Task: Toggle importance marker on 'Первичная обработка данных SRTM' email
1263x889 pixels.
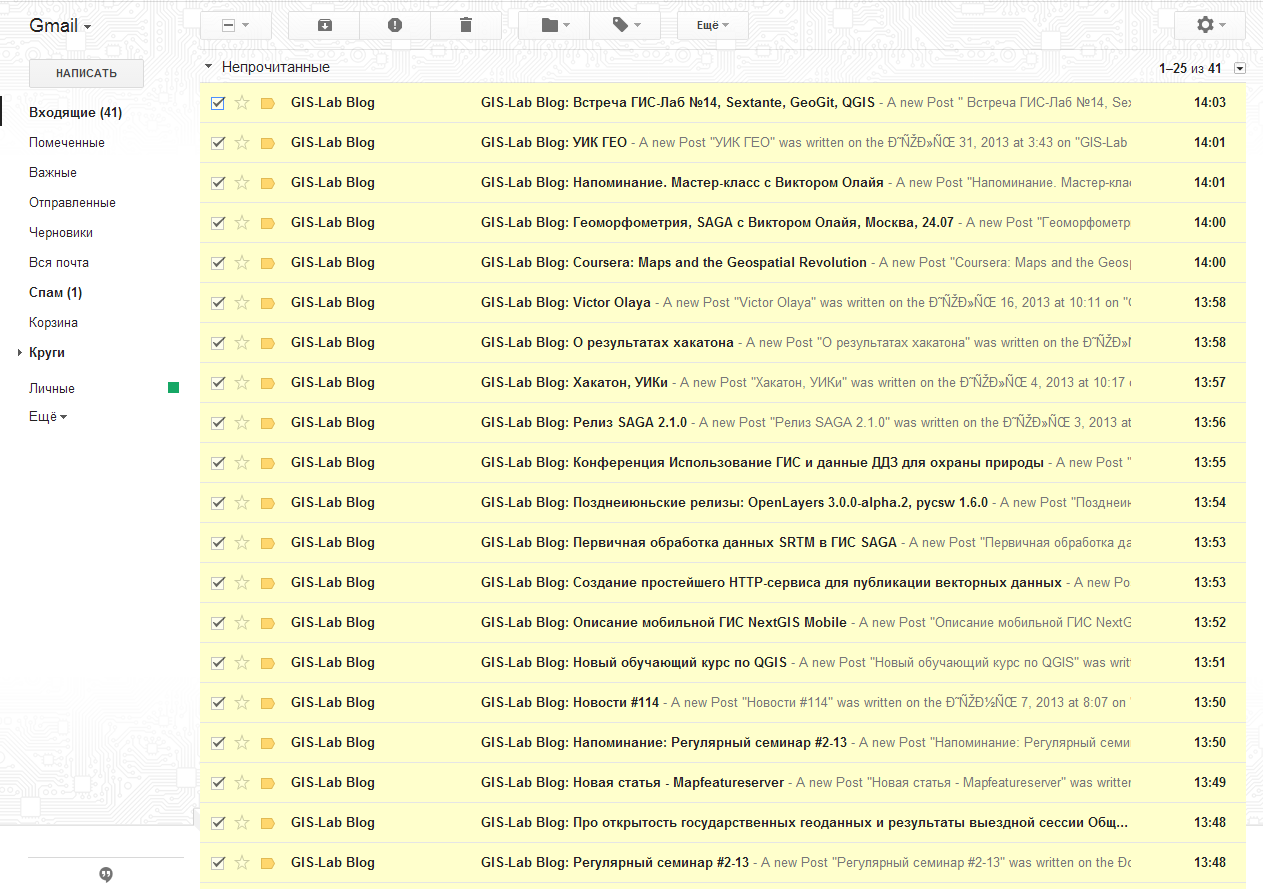Action: [267, 543]
